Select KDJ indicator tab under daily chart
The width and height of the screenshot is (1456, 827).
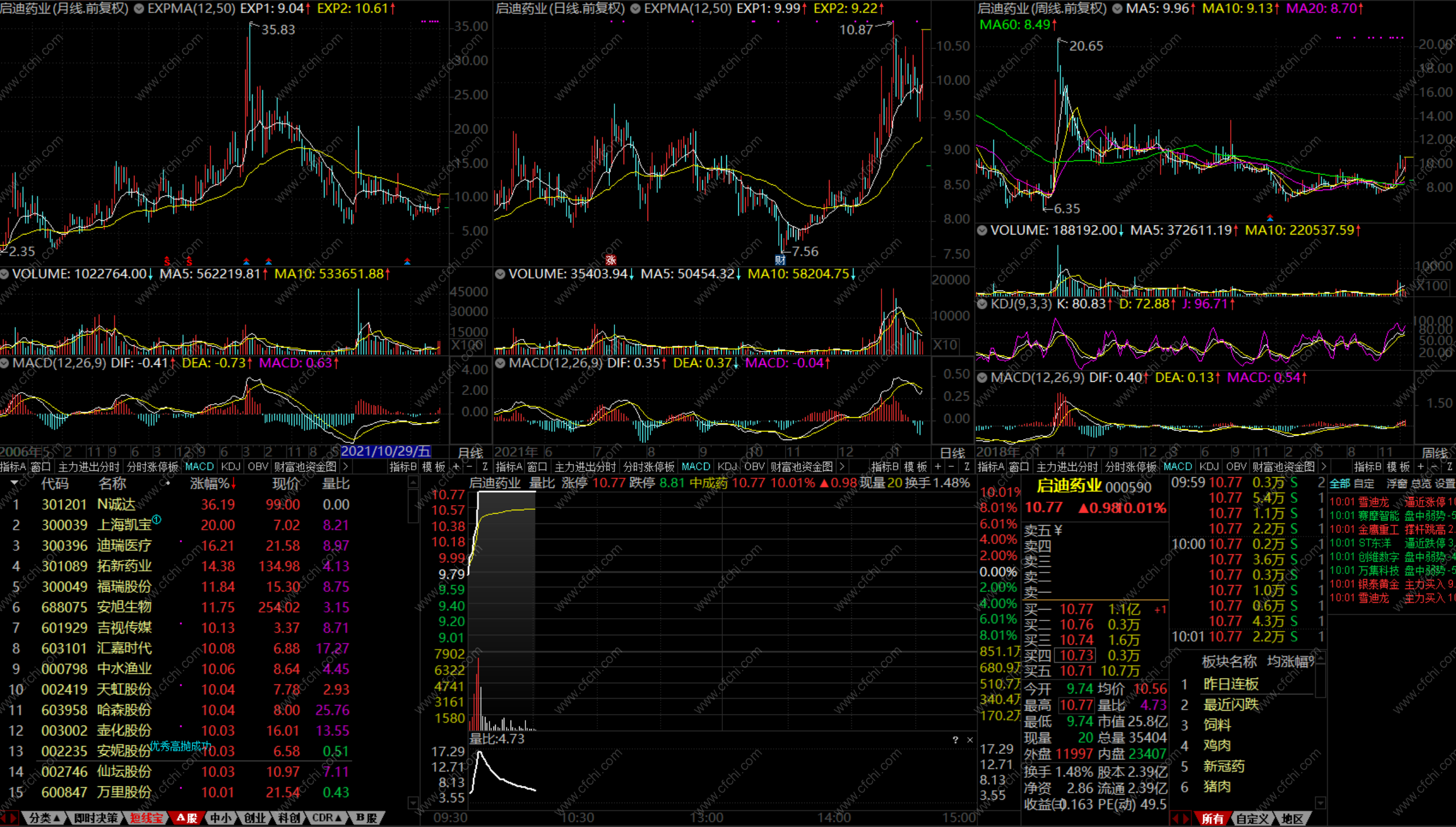point(727,467)
